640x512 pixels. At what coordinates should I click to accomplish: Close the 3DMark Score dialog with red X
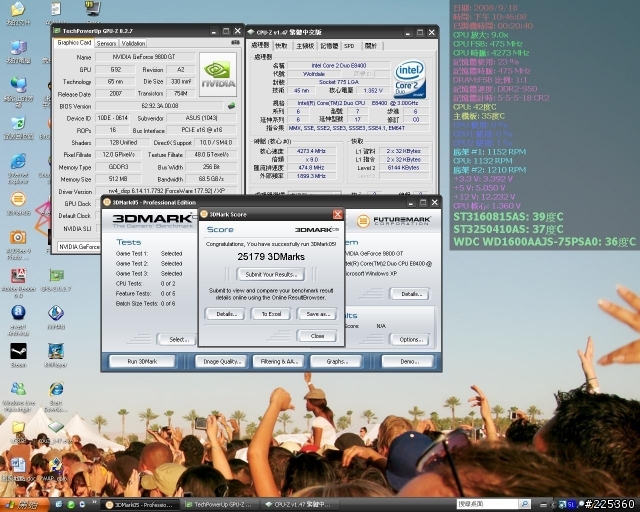[x=338, y=214]
